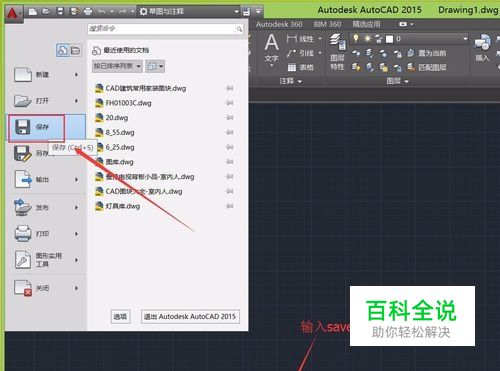The image size is (500, 371).
Task: Open 图层特性 layer properties manager
Action: click(x=338, y=52)
